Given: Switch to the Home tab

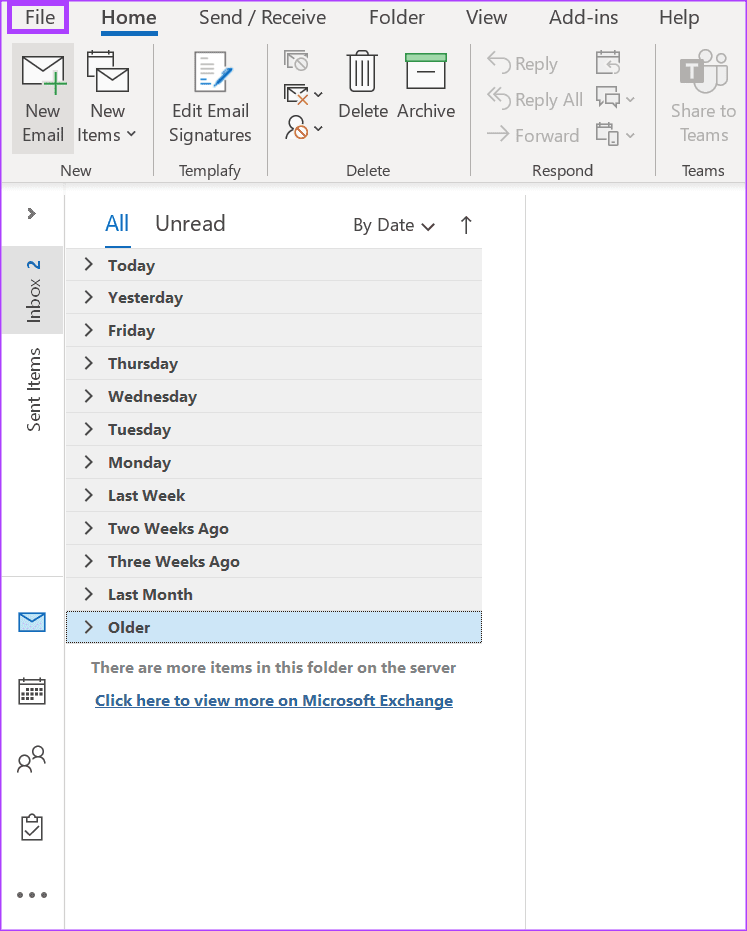Looking at the screenshot, I should 129,17.
